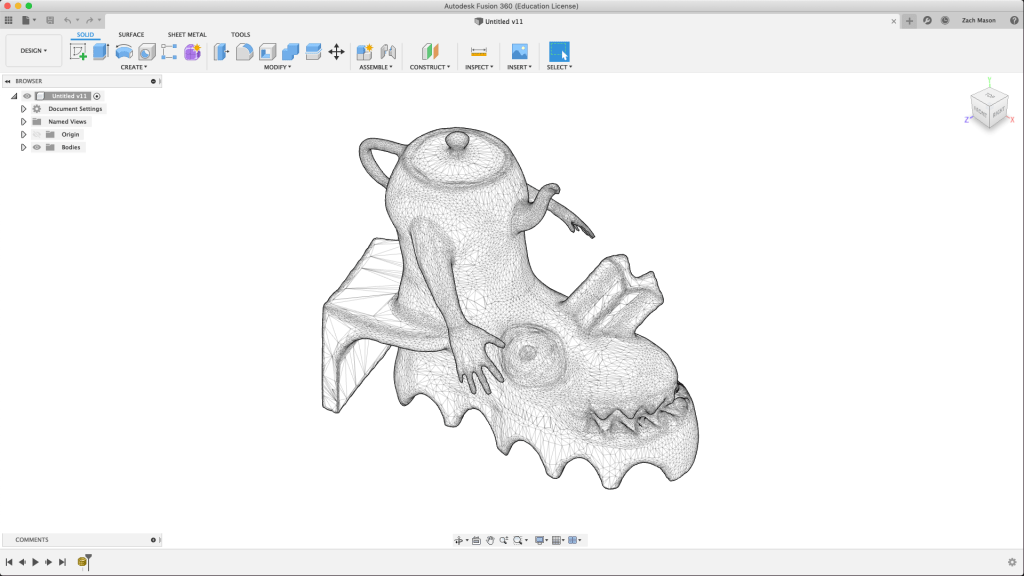1024x576 pixels.
Task: Toggle visibility of Untitled v11 component
Action: tap(27, 96)
